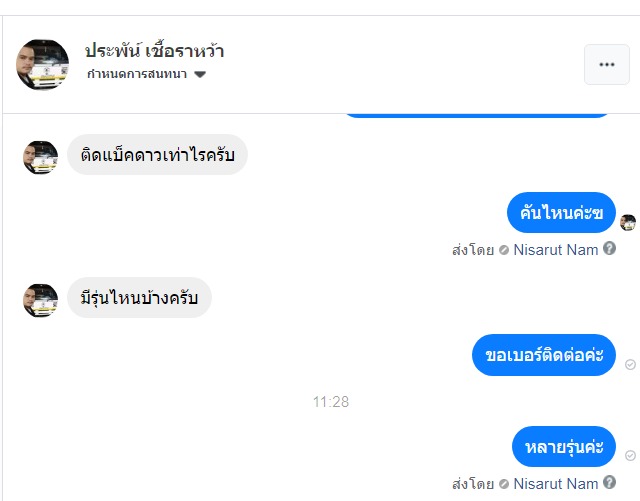
Task: Click help icon after Nisarut Nam under คันไหนค่ะข
Action: point(609,249)
